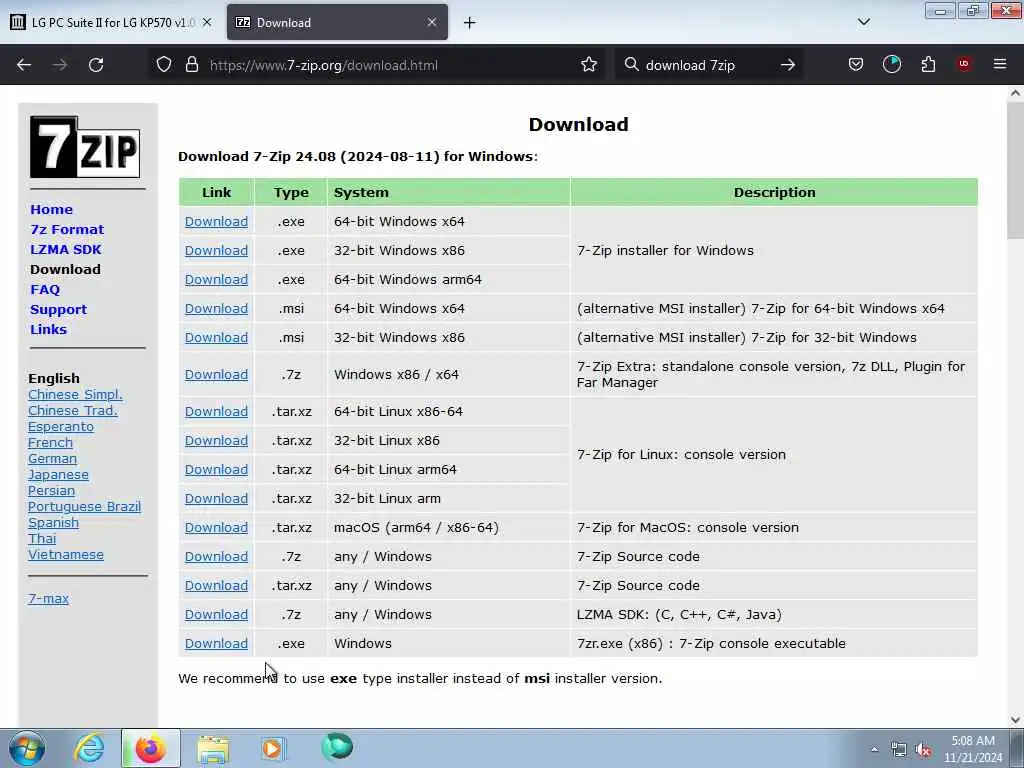
Task: Open the uBlock Origin extension icon
Action: (964, 64)
